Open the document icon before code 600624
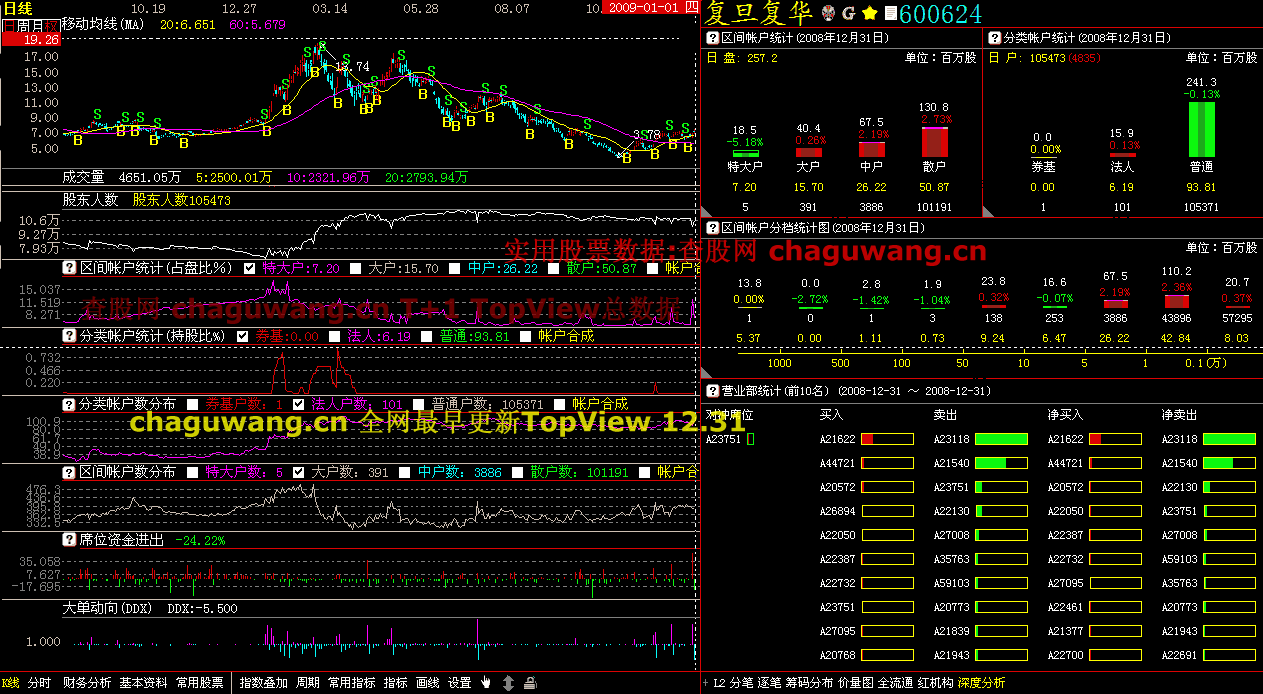Screen dimensions: 1263x694 890,13
